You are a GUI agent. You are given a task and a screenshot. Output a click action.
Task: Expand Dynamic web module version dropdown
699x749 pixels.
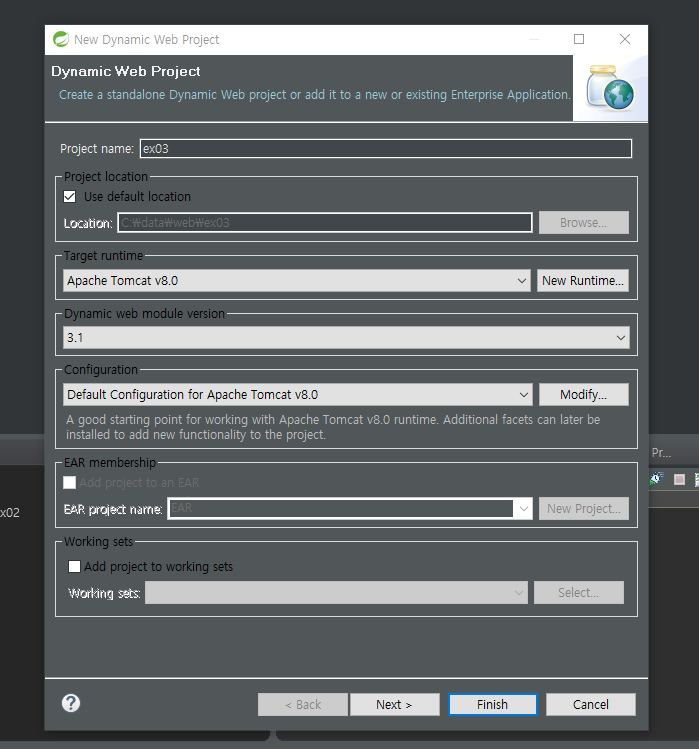click(x=346, y=338)
